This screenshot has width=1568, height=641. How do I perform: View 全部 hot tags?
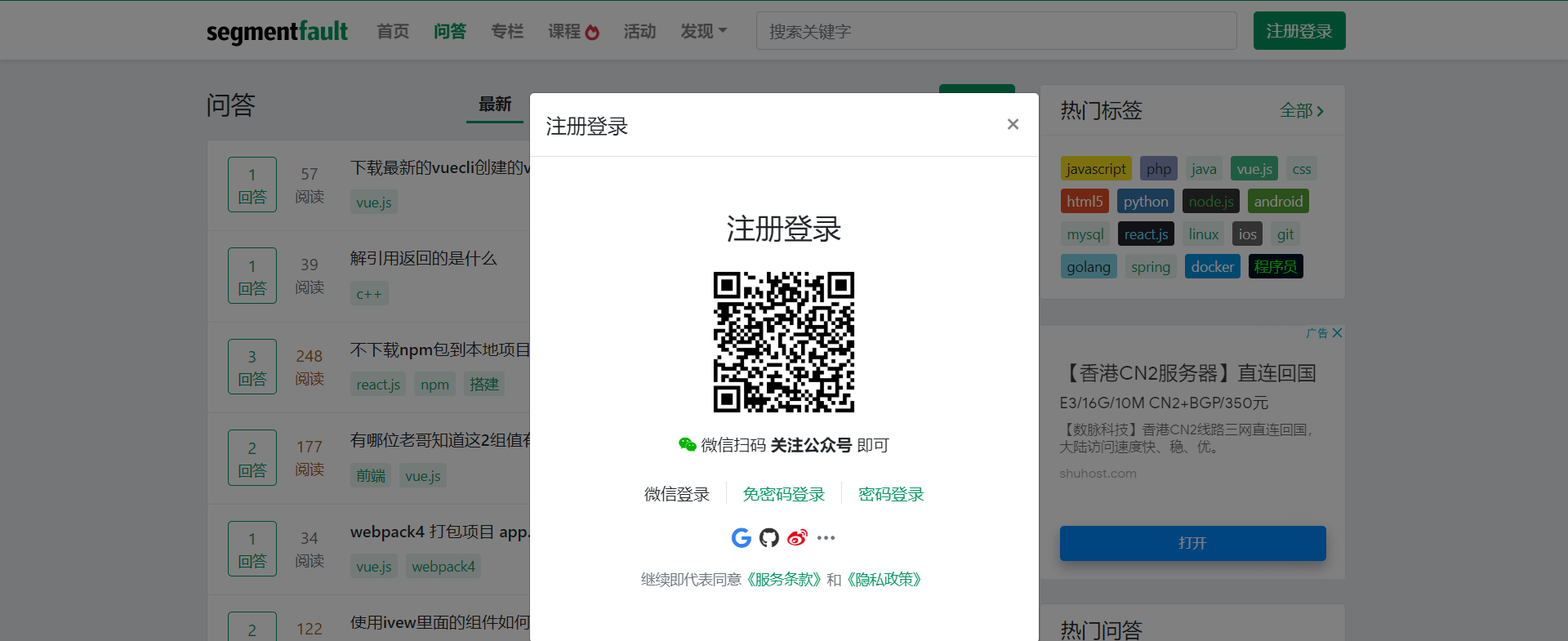pyautogui.click(x=1302, y=110)
